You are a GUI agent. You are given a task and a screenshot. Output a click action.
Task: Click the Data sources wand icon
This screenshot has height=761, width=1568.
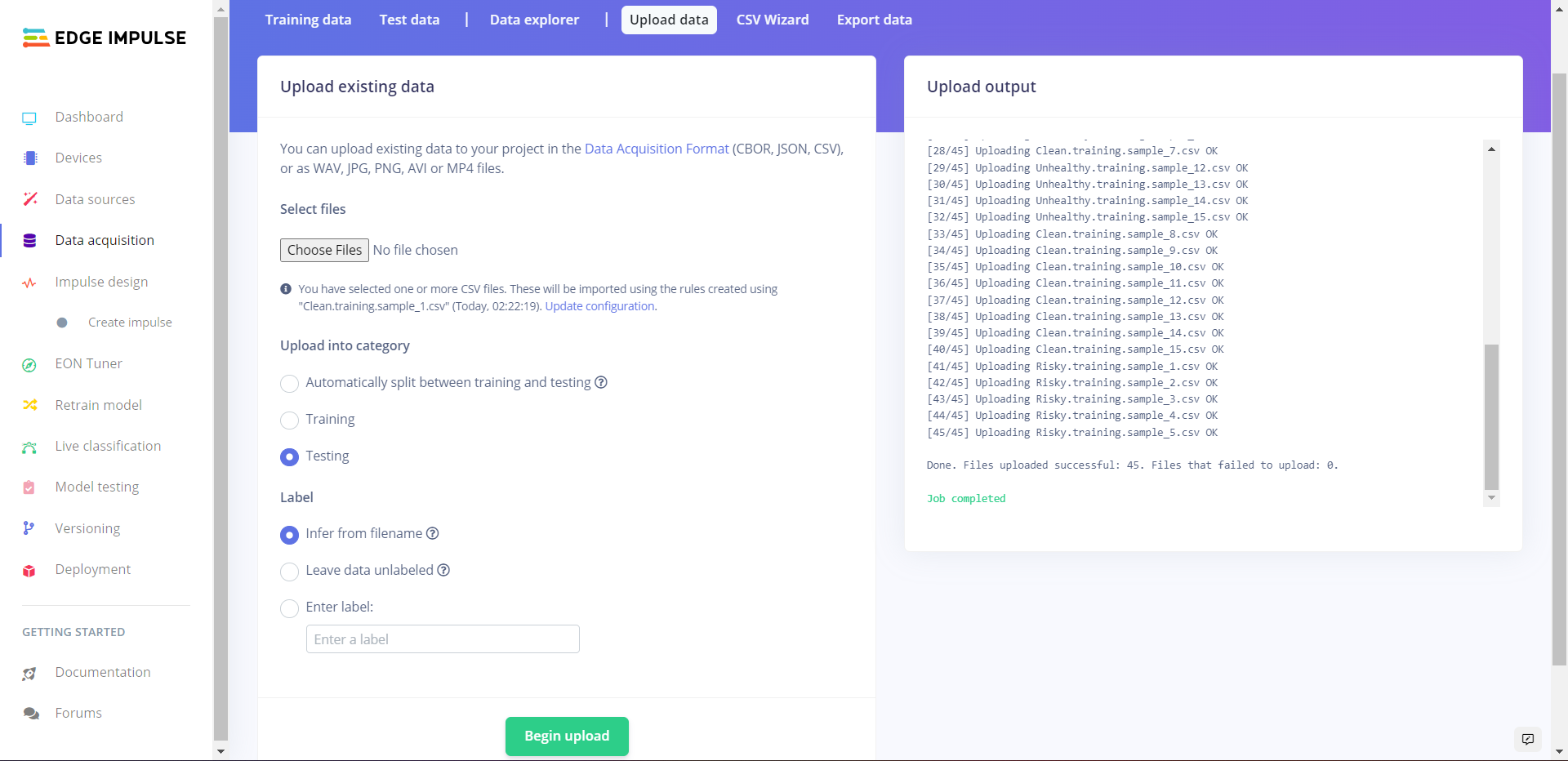30,199
